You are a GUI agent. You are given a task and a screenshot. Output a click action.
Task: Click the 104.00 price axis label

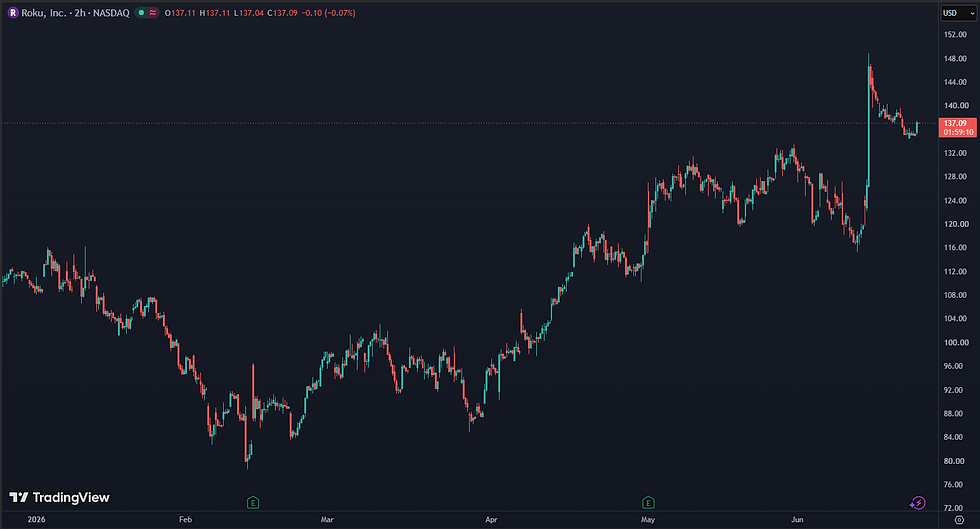click(956, 318)
